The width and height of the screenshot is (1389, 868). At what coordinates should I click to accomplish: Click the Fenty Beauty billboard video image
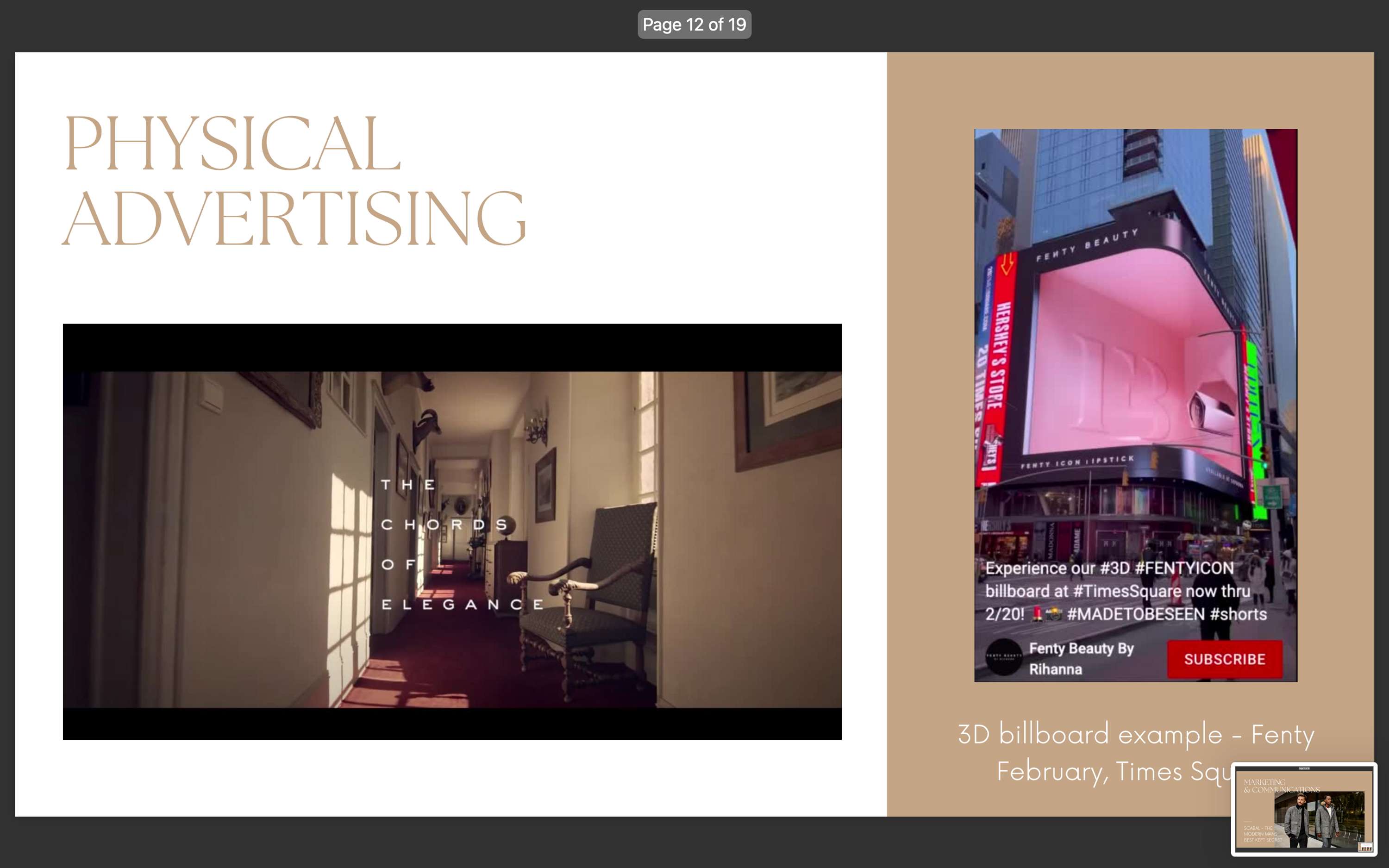coord(1135,405)
